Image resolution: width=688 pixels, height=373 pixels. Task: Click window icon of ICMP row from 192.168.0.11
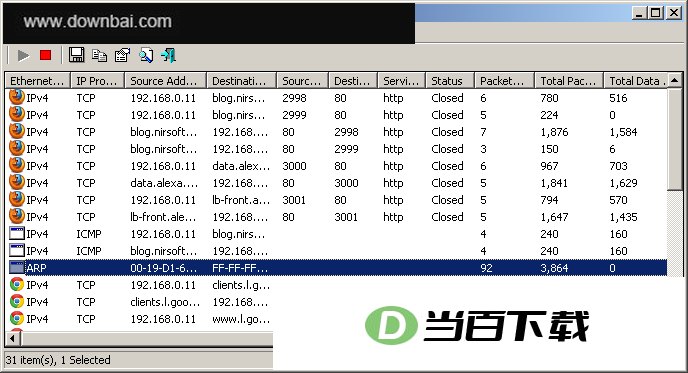17,233
